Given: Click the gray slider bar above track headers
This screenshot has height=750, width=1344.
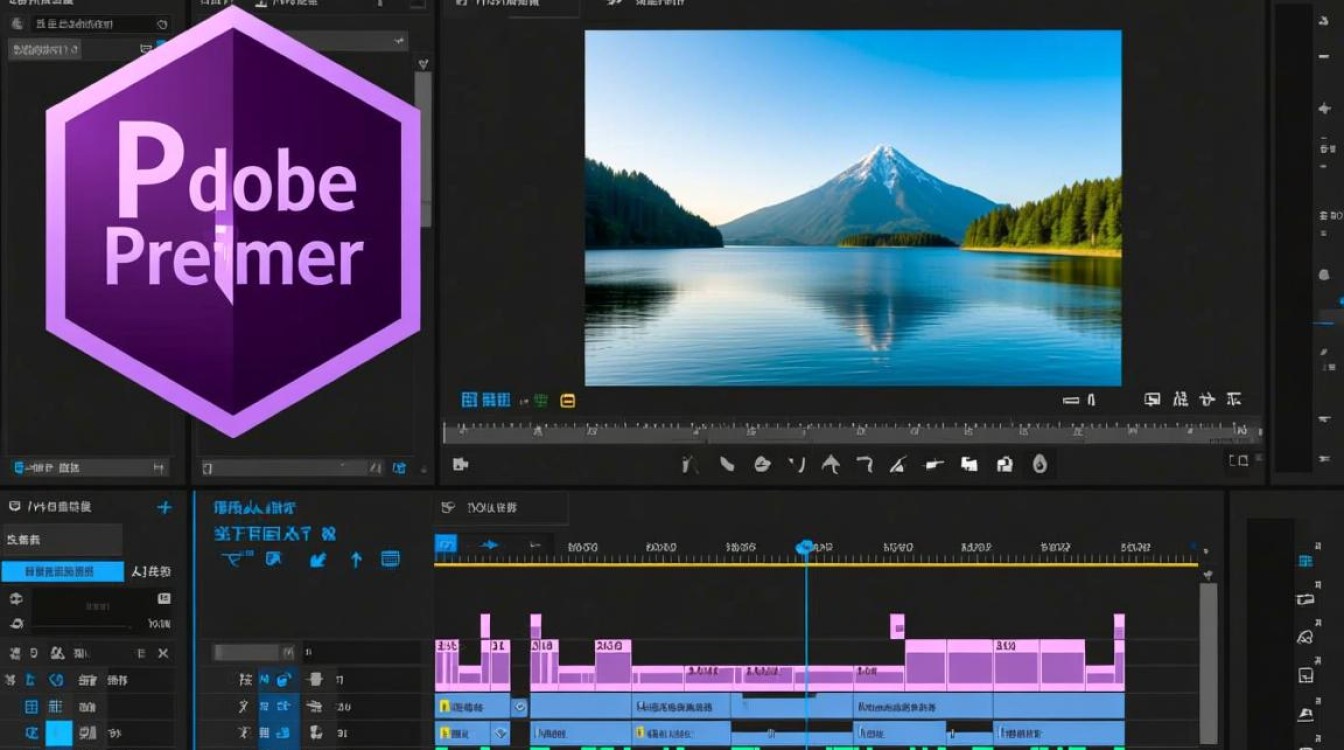Looking at the screenshot, I should pyautogui.click(x=255, y=652).
